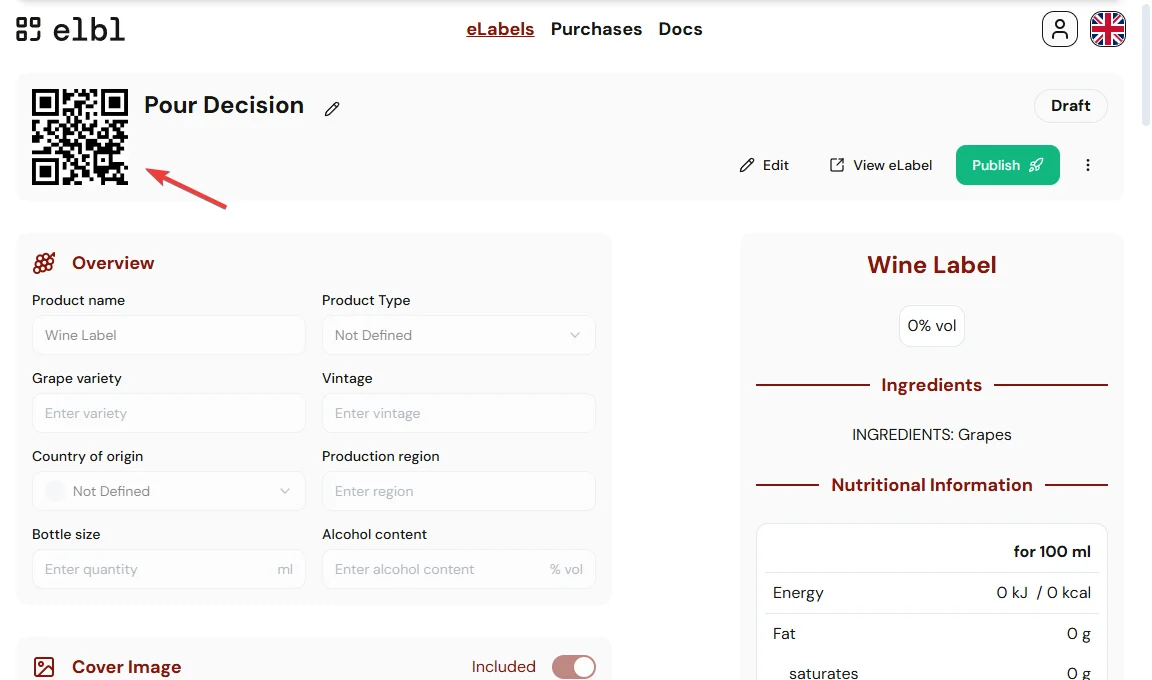The width and height of the screenshot is (1152, 680).
Task: Click the Draft status badge
Action: pos(1070,106)
